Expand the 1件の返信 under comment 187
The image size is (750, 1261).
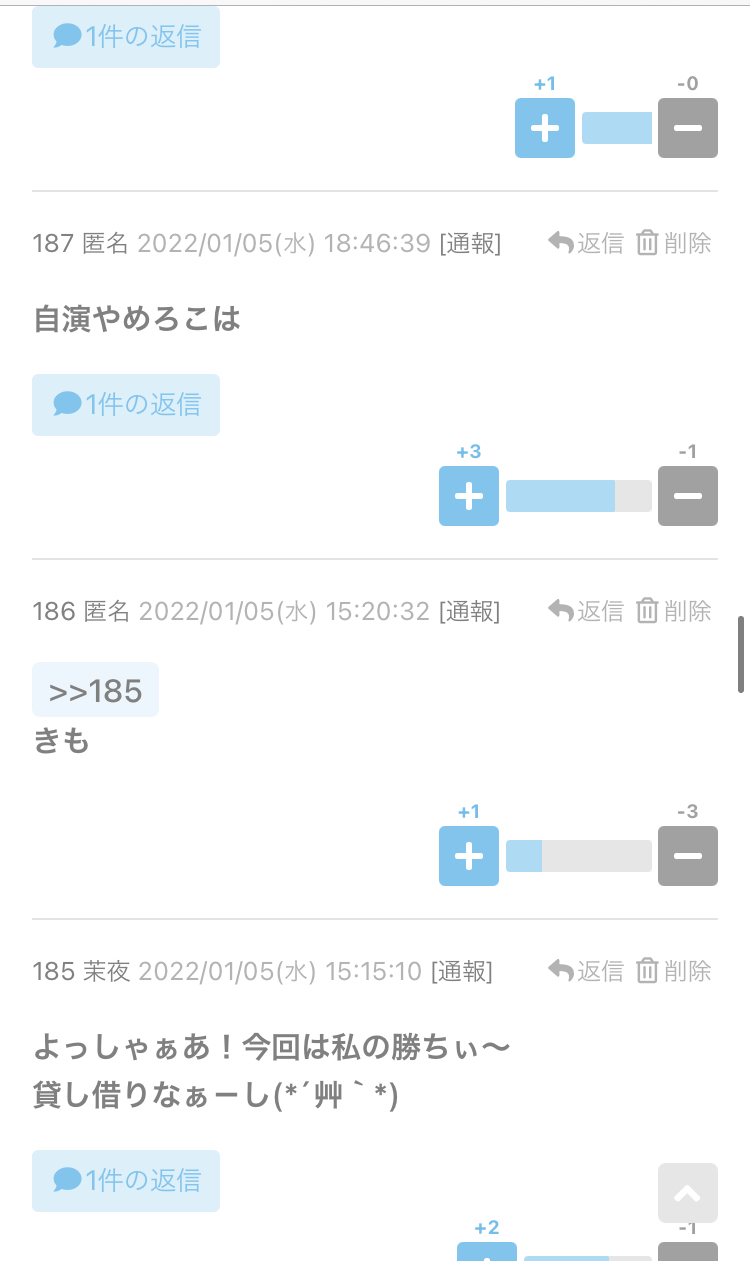point(126,405)
